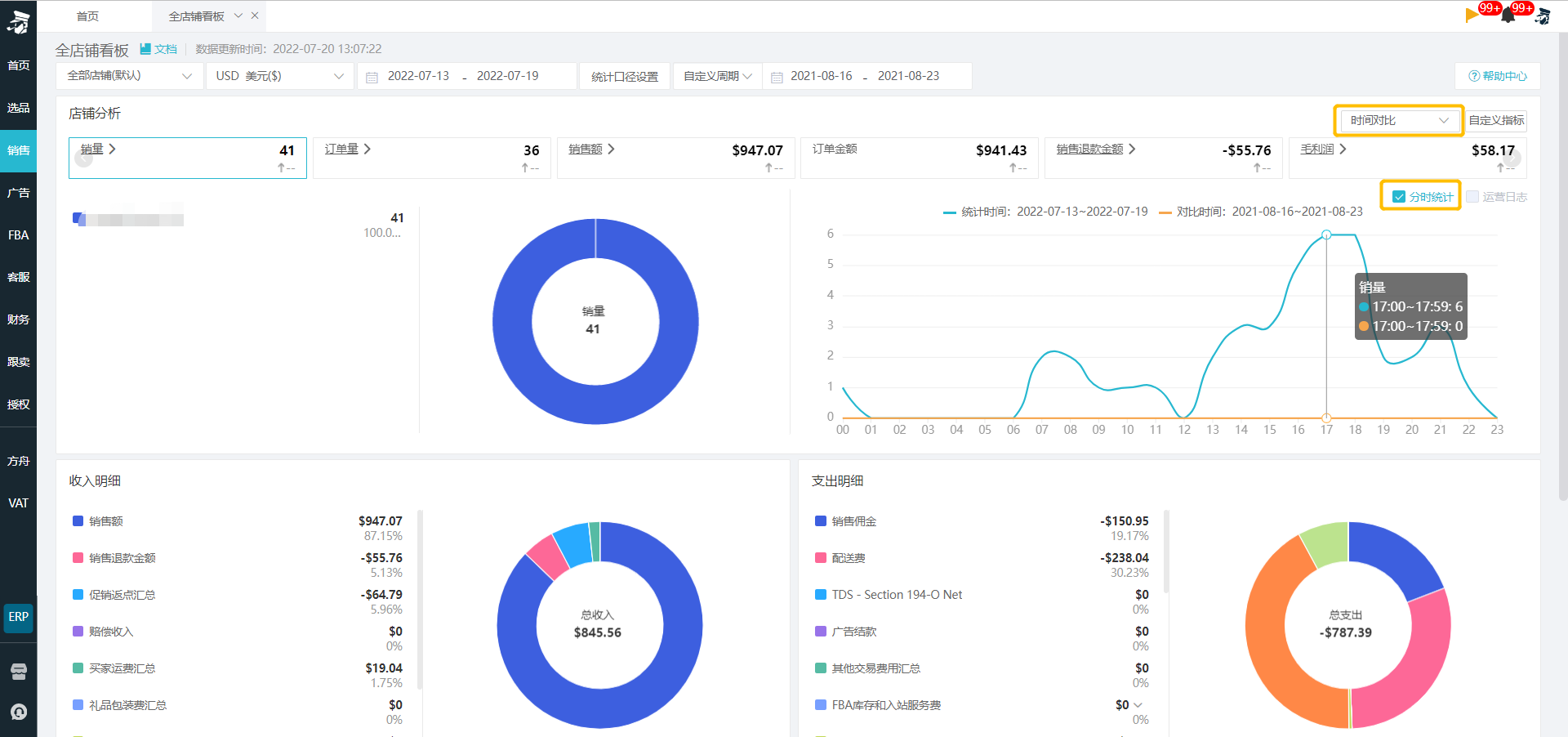Click the store icon in sidebar bottom
Viewport: 1568px width, 737px height.
click(x=18, y=672)
